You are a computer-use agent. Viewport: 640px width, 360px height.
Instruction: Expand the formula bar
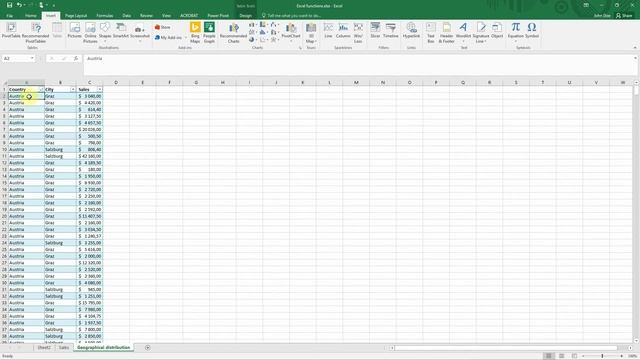tap(635, 58)
